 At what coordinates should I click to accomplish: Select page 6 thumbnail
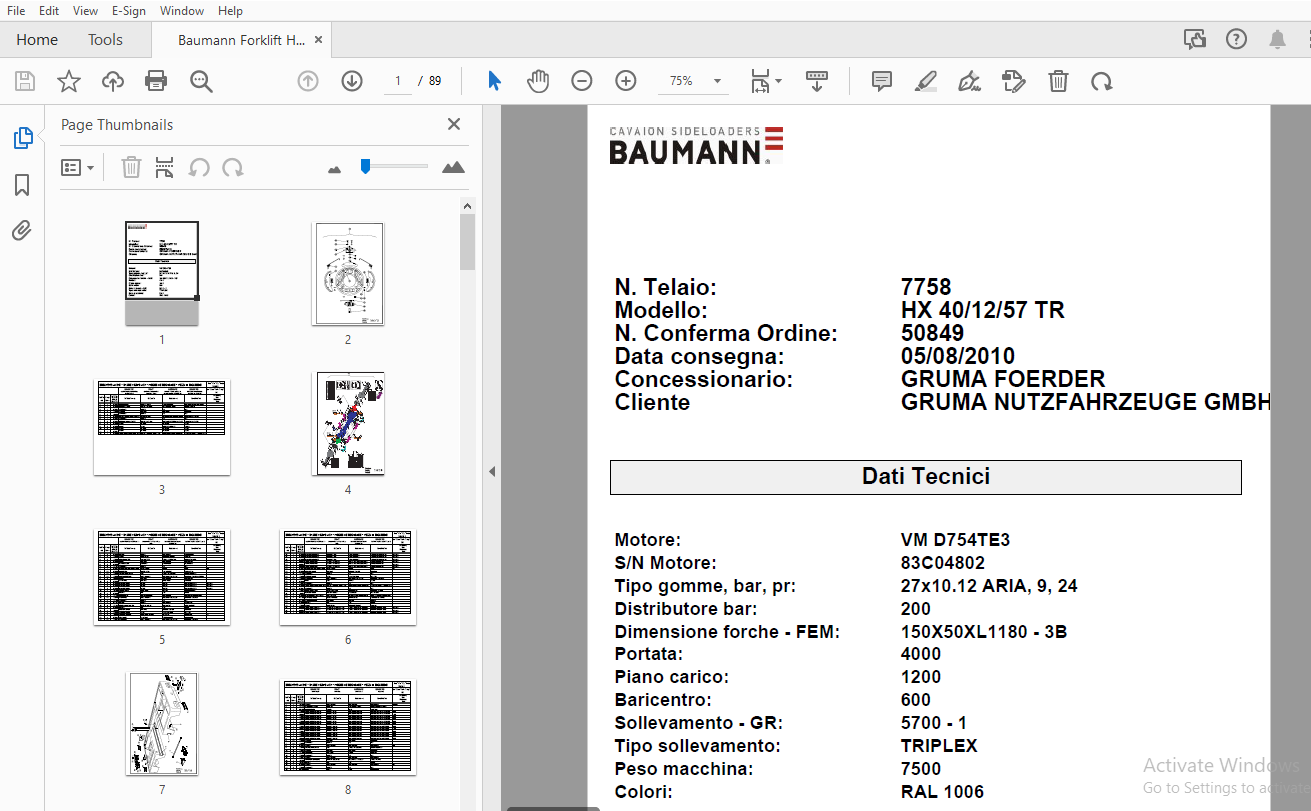pyautogui.click(x=348, y=577)
